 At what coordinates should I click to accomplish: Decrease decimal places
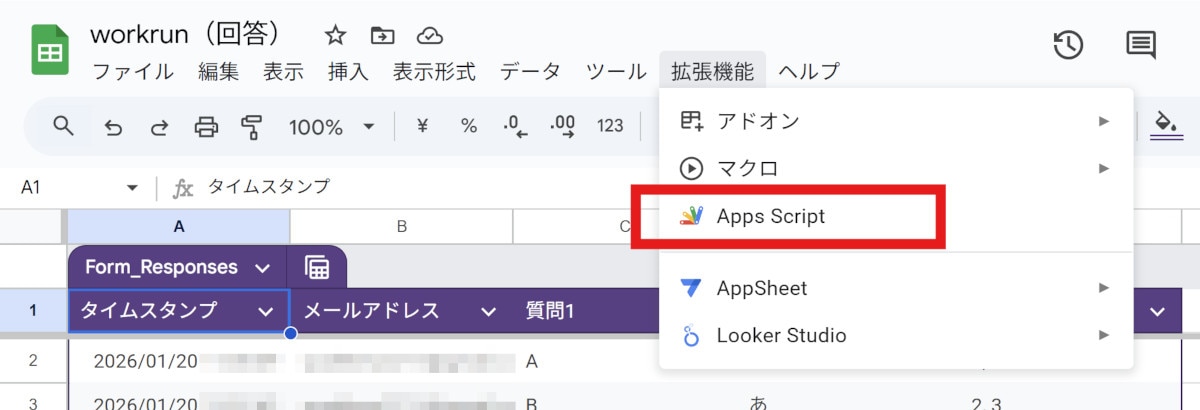click(x=515, y=127)
